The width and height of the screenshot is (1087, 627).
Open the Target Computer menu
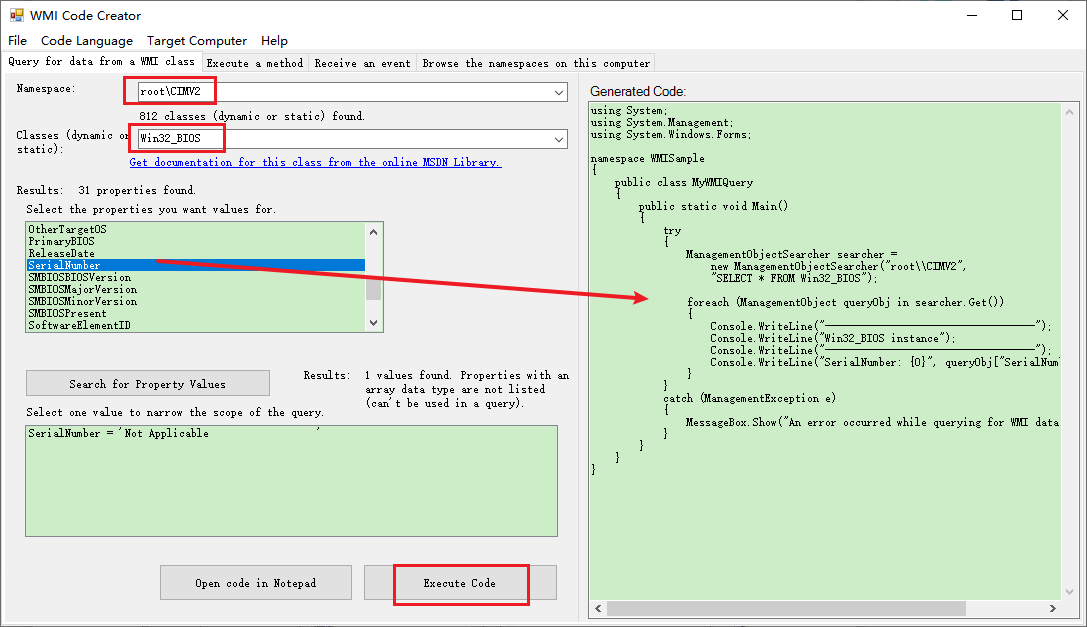coord(197,41)
